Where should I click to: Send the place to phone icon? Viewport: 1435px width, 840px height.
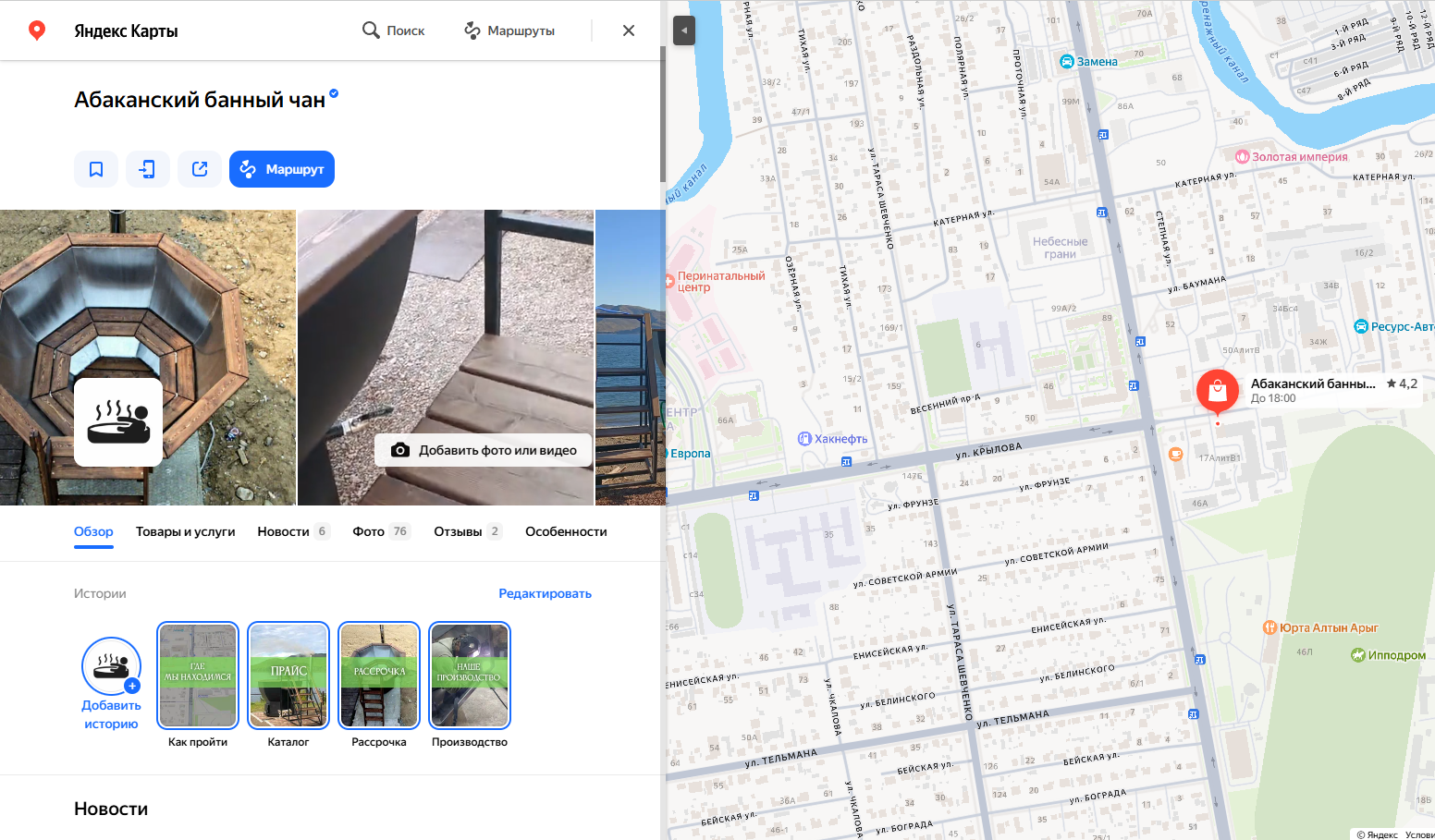pyautogui.click(x=148, y=169)
